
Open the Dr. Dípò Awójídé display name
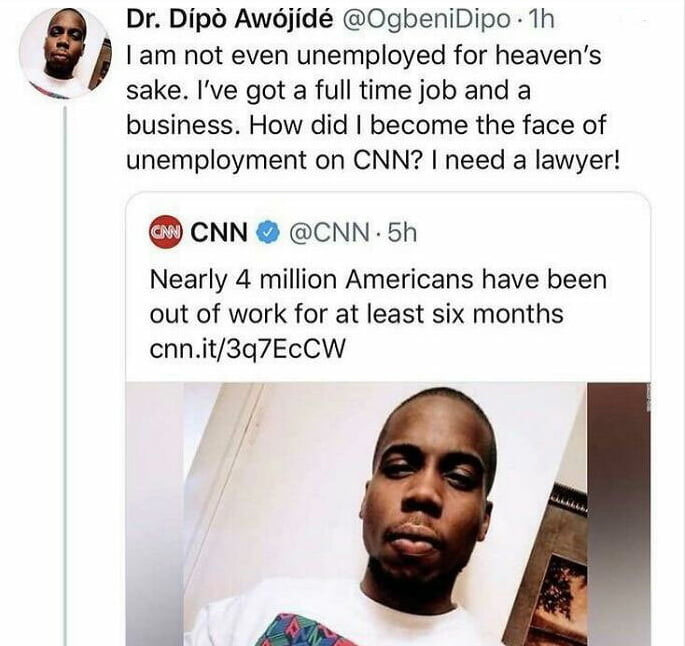pos(229,20)
